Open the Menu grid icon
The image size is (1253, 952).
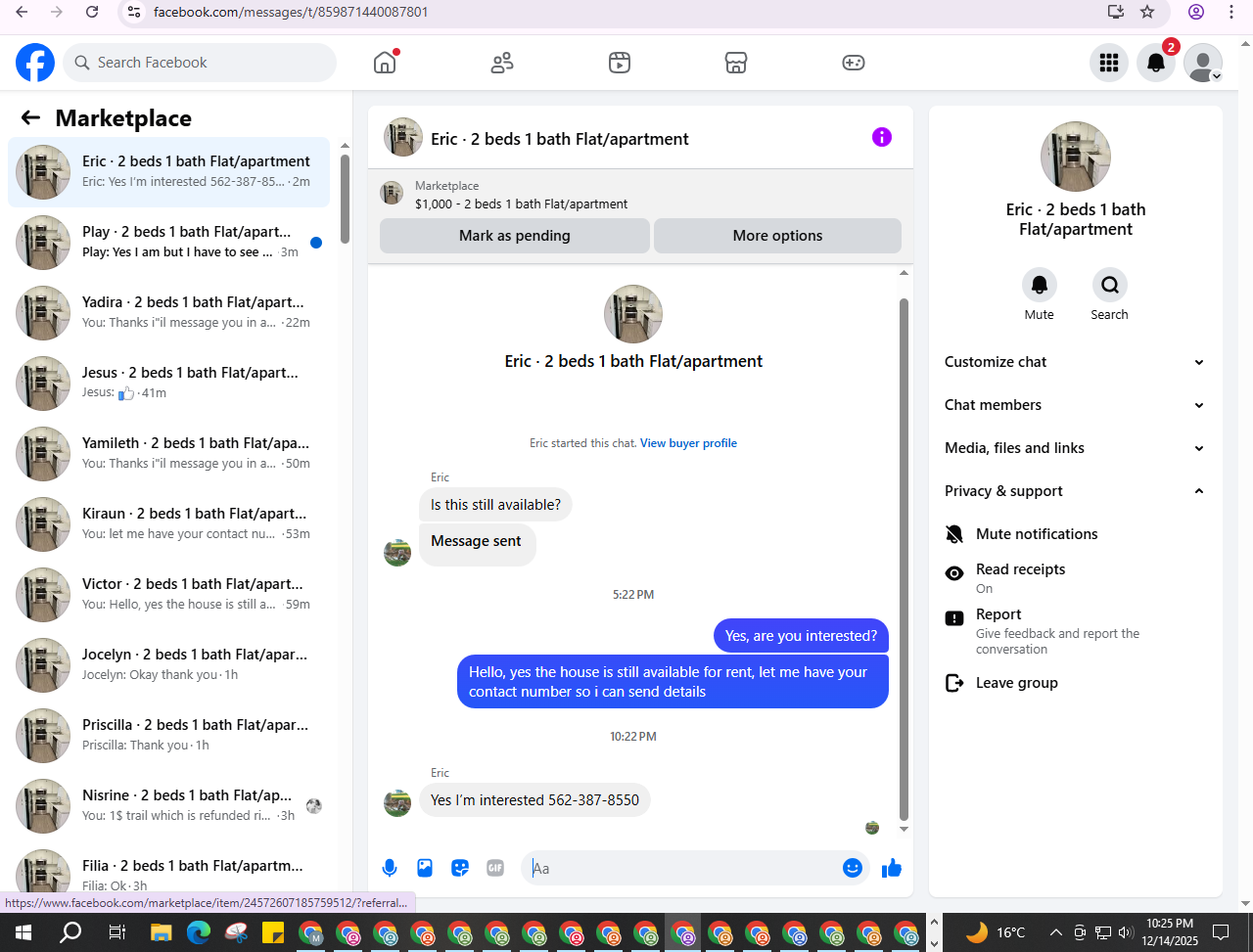click(x=1109, y=63)
